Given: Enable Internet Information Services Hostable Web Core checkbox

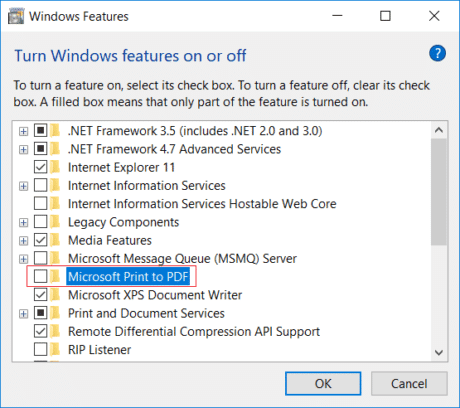Looking at the screenshot, I should (x=40, y=203).
